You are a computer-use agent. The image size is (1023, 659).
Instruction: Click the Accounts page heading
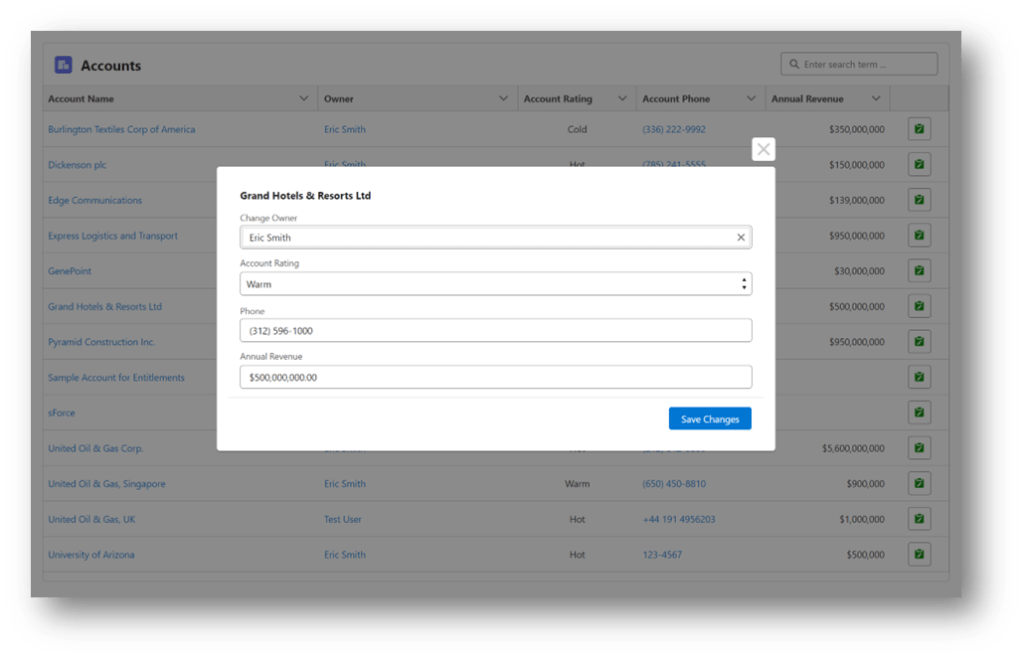click(x=111, y=65)
